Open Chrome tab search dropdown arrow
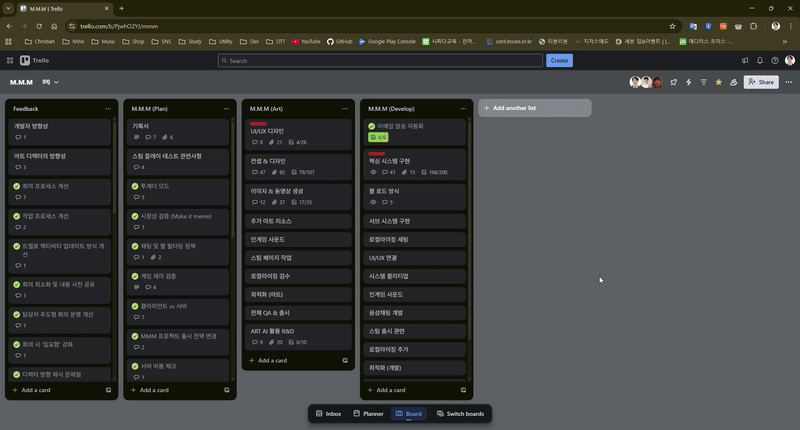Screen dimensions: 800x430 pos(8,8)
